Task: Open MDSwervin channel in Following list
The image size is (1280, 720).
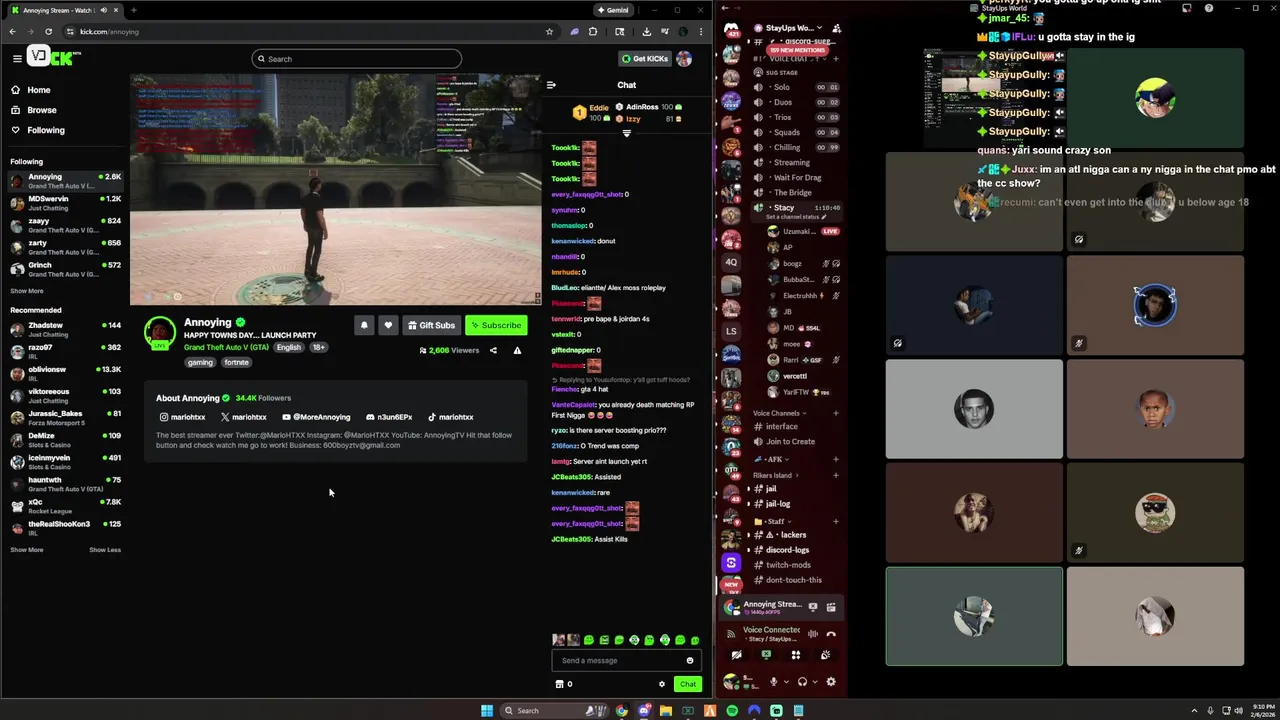Action: tap(66, 203)
